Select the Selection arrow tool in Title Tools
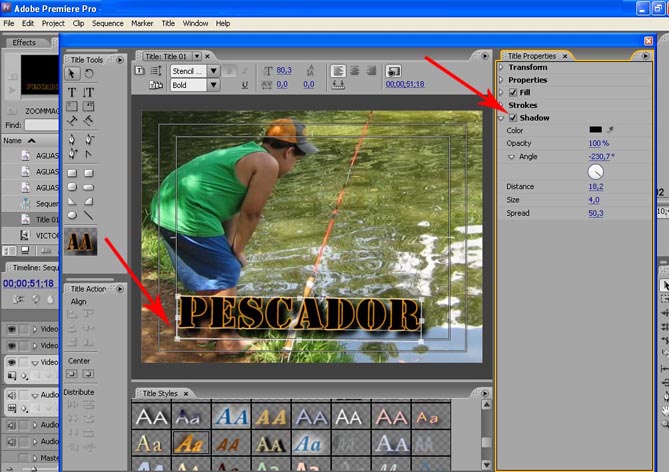 pyautogui.click(x=72, y=73)
